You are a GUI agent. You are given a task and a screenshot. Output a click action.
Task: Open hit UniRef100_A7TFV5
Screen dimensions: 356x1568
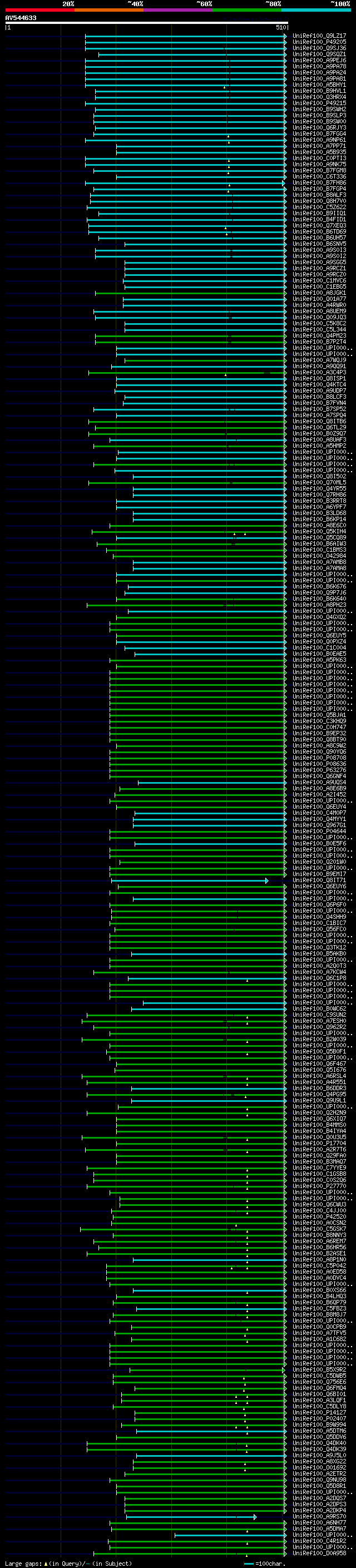[x=319, y=1333]
